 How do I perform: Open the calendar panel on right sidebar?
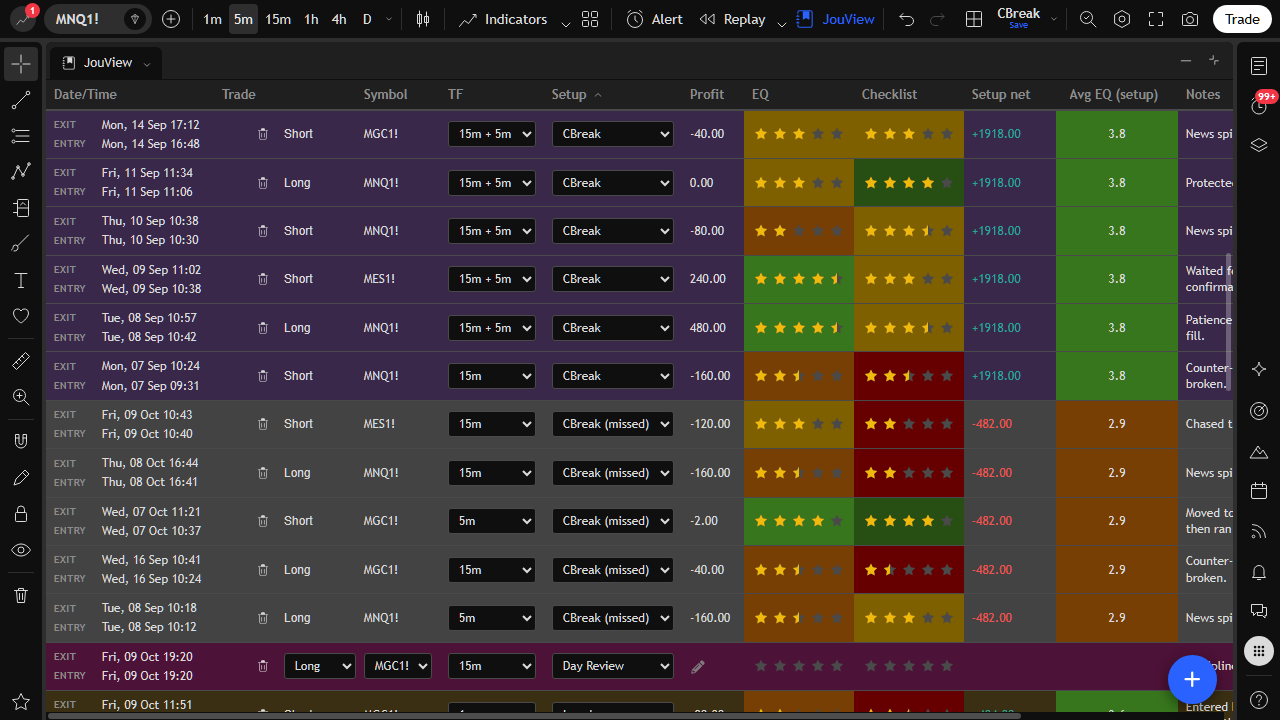(x=1259, y=491)
